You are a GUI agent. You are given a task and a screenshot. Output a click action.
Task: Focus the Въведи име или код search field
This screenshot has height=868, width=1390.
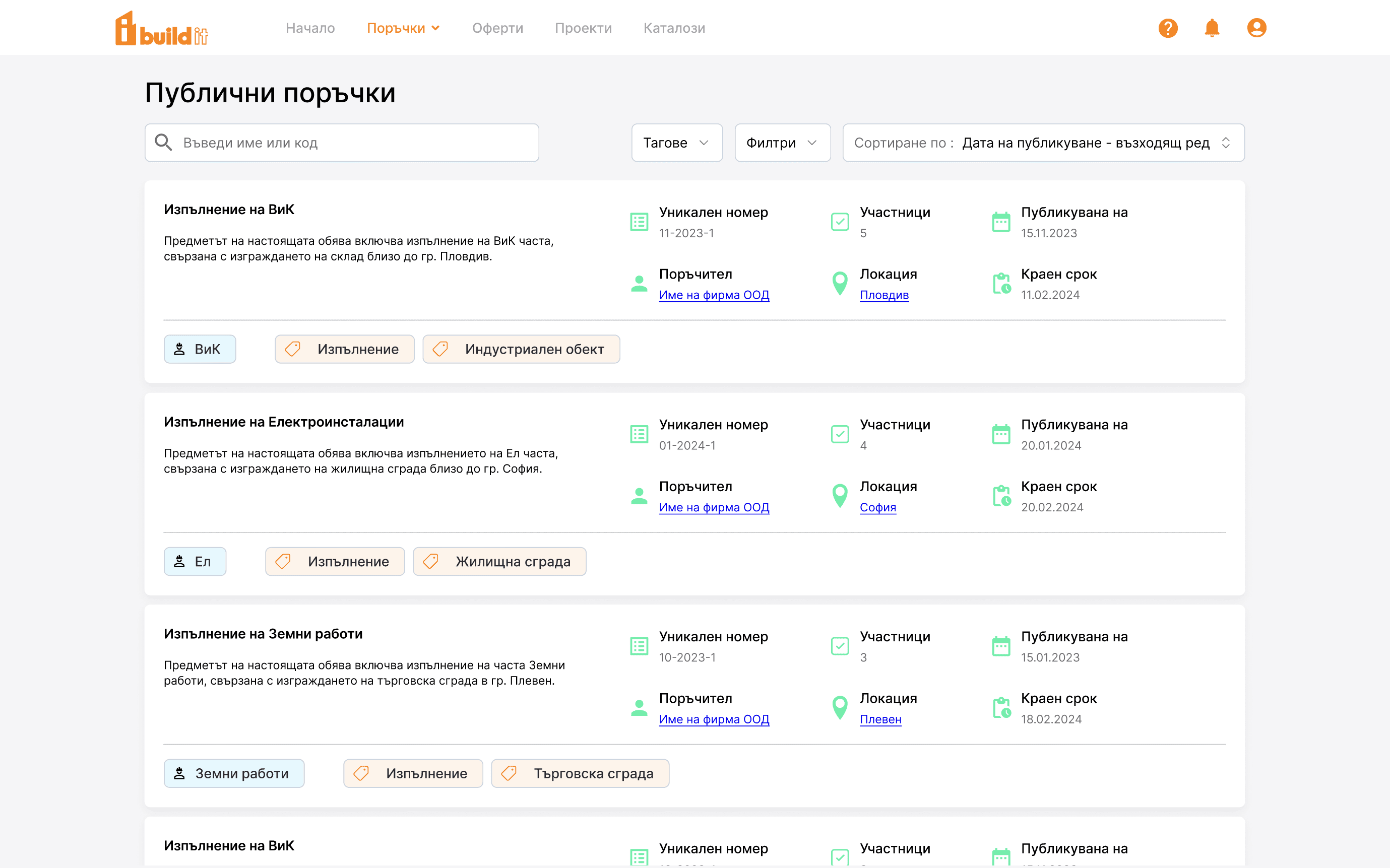[342, 143]
